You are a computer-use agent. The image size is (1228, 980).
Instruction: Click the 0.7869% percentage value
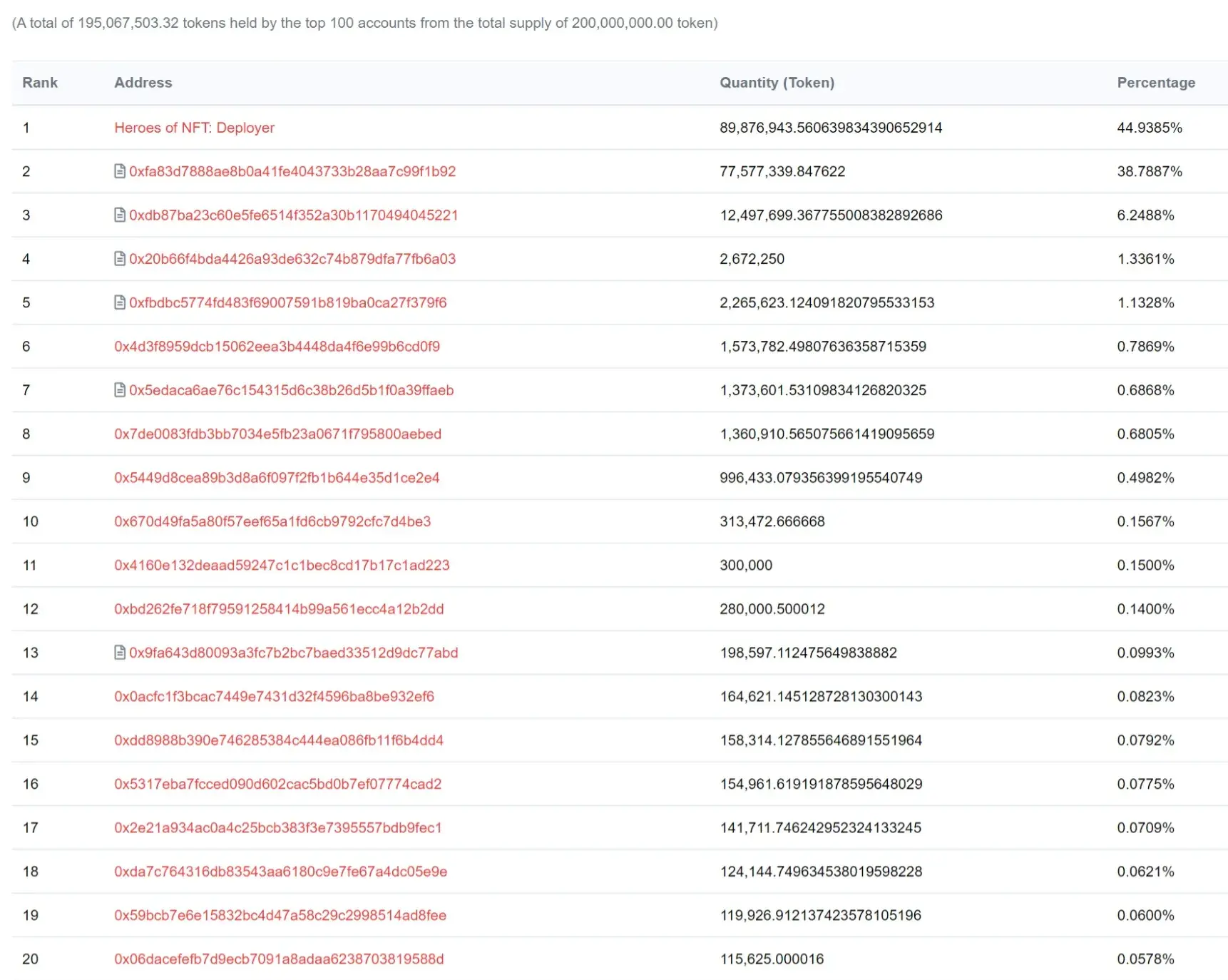click(x=1145, y=347)
